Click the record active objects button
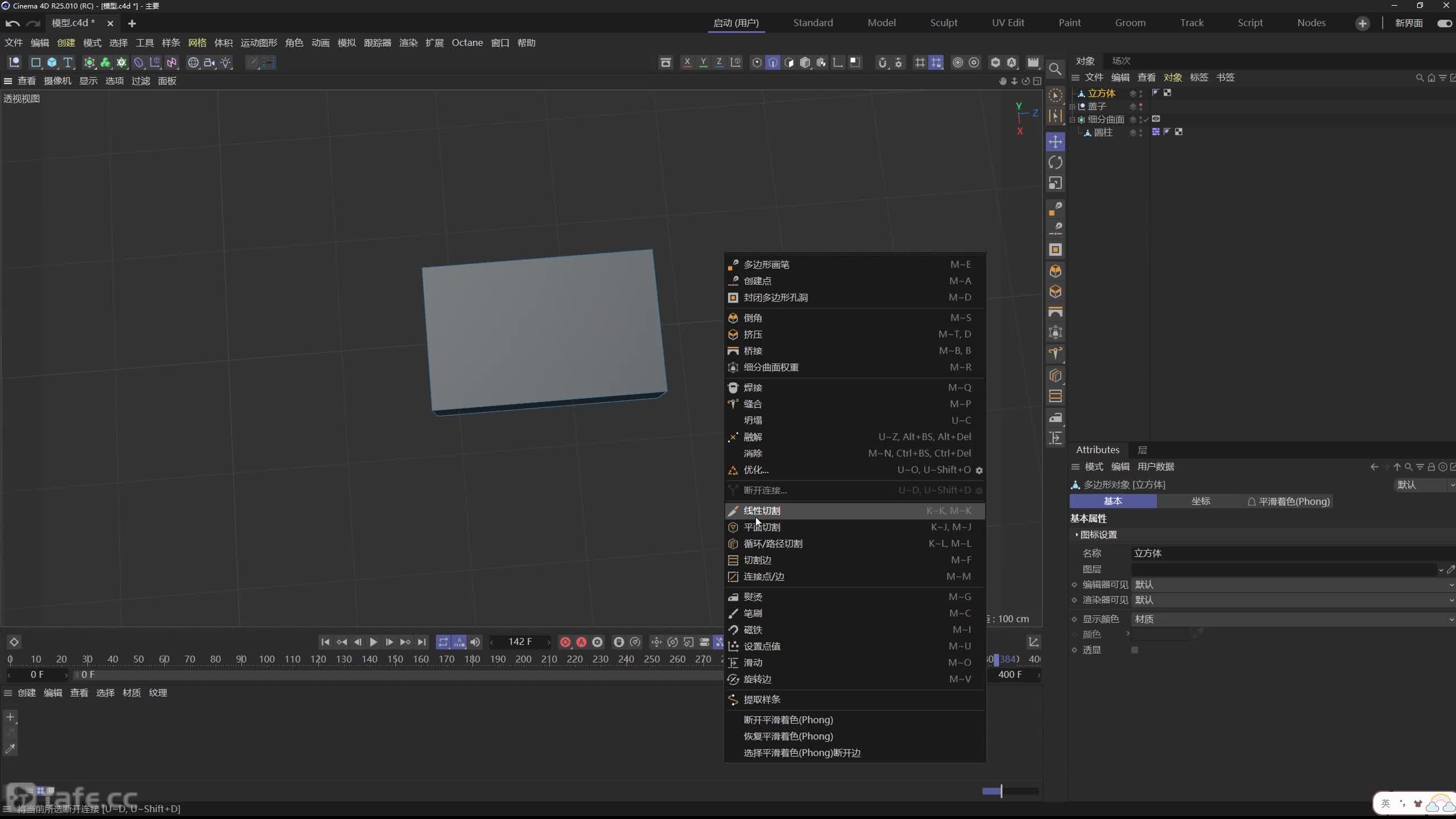This screenshot has width=1456, height=819. tap(565, 642)
